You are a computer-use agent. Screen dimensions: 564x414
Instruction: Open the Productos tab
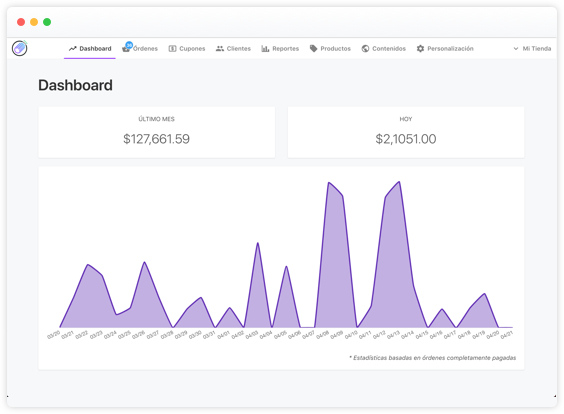click(335, 49)
